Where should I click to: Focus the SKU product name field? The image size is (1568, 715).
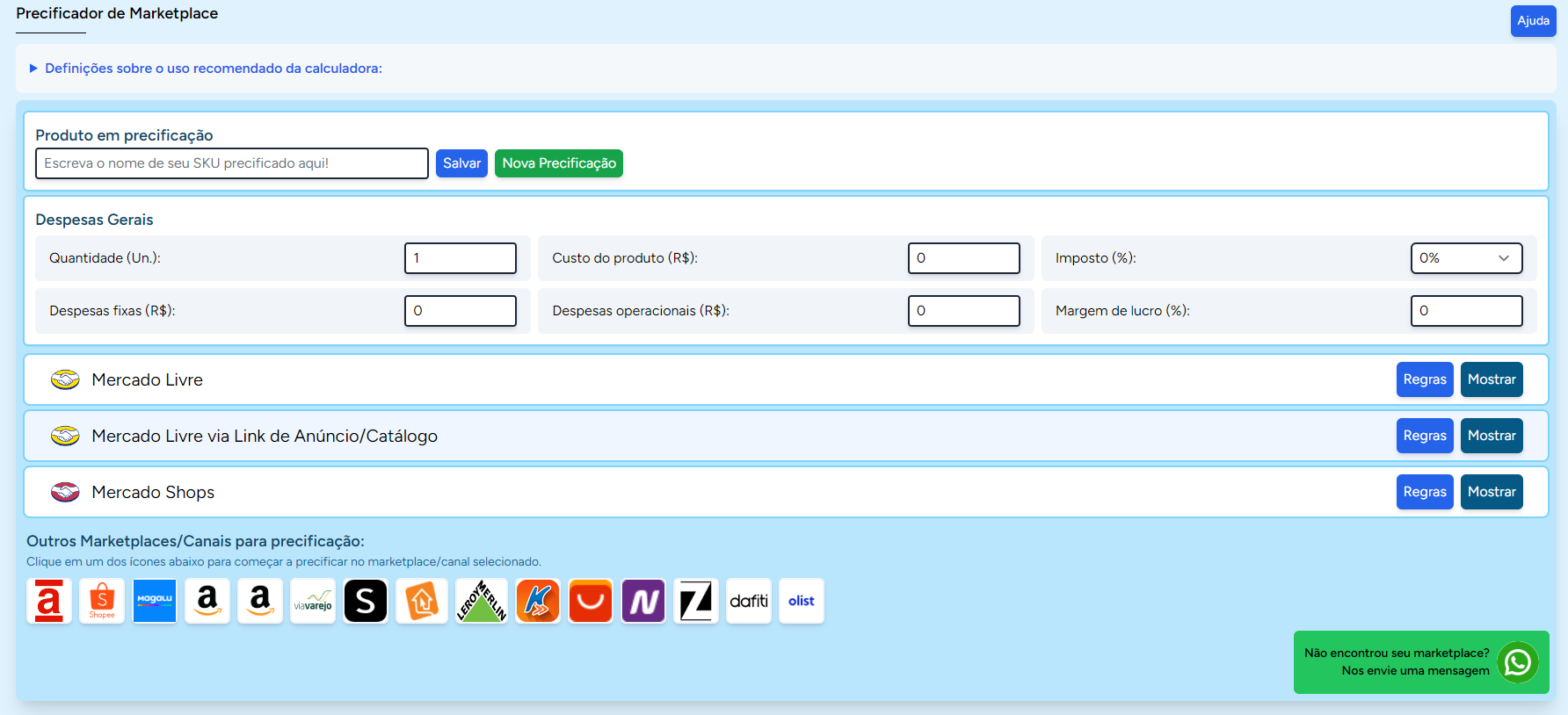click(232, 163)
